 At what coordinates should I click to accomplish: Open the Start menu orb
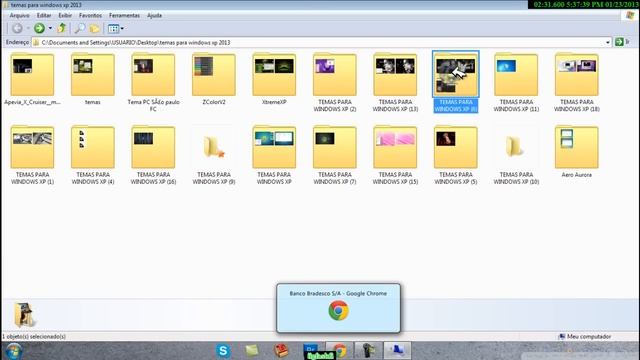pos(14,351)
